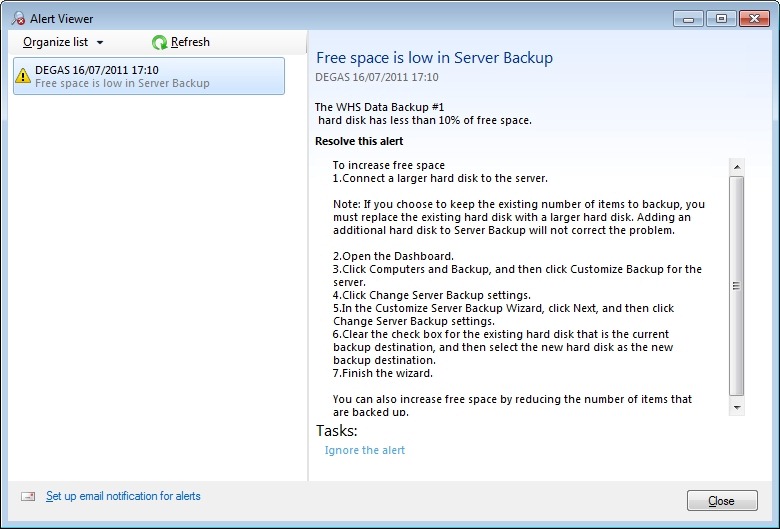780x529 pixels.
Task: Open the Organize list menu
Action: pos(56,42)
